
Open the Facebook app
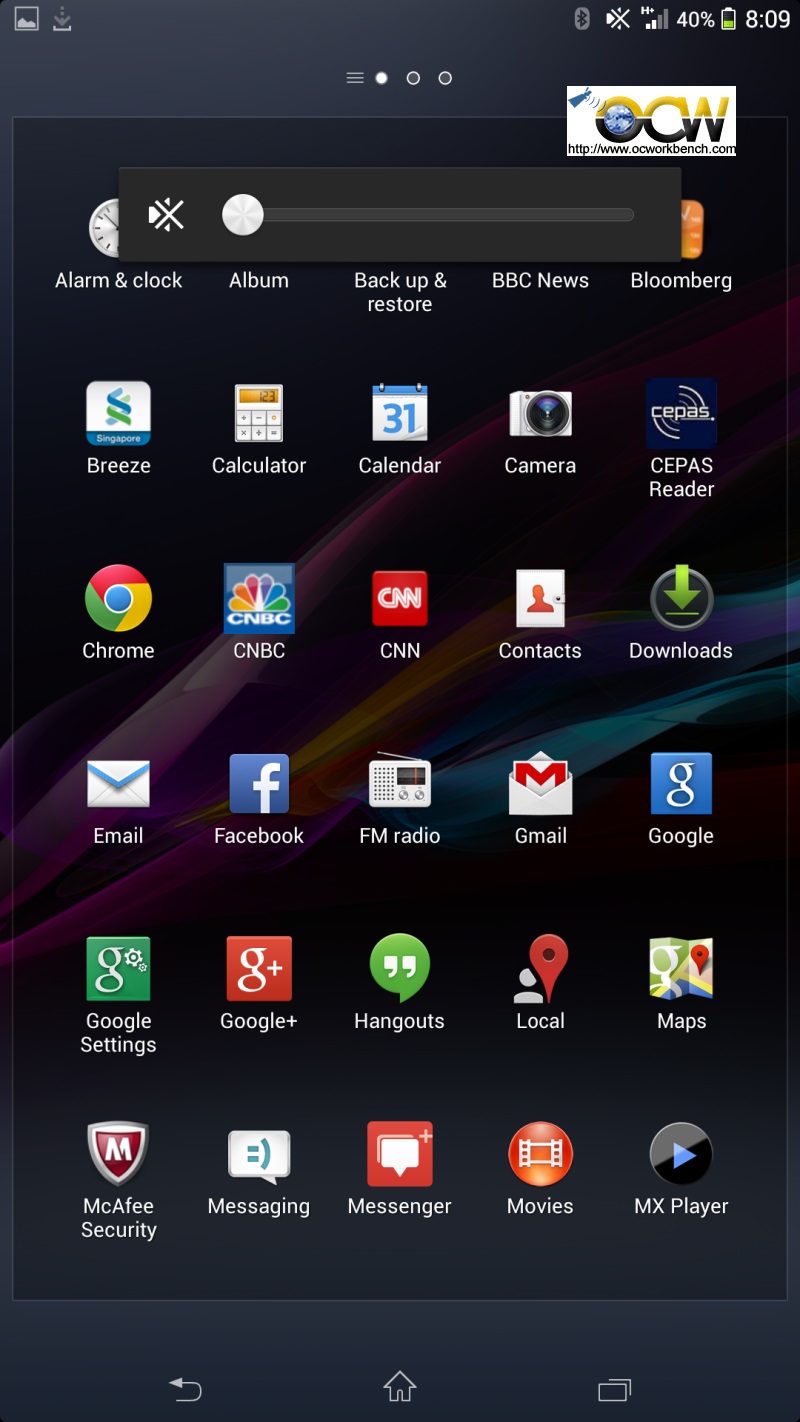259,784
